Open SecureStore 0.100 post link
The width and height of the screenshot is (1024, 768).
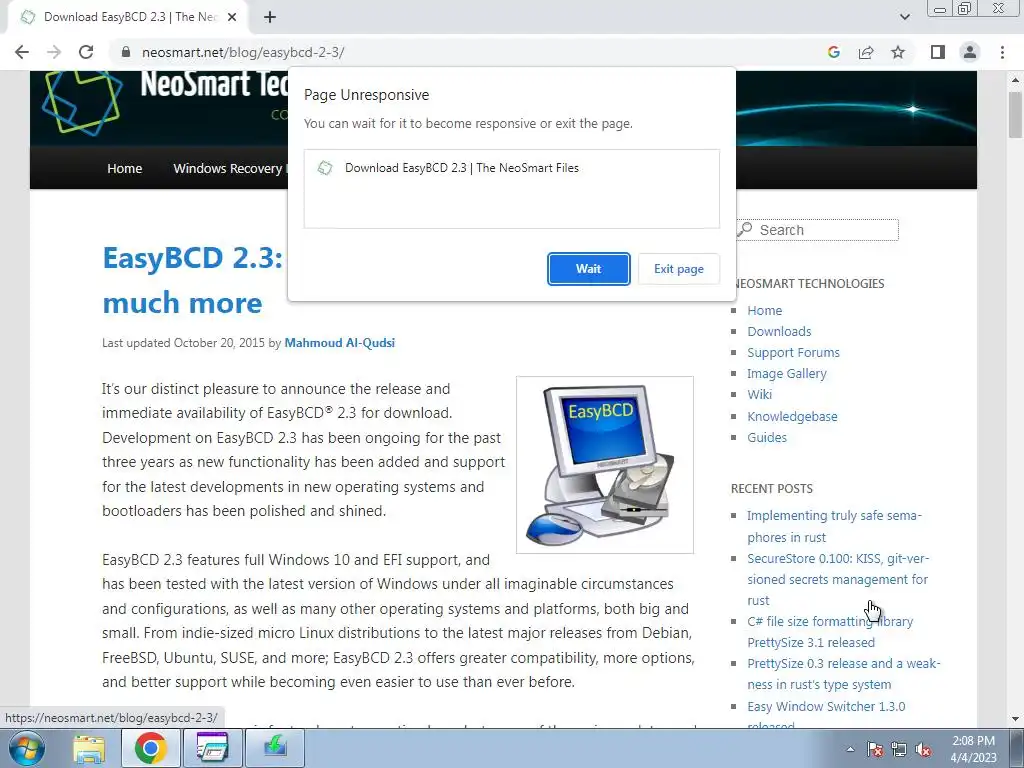[x=838, y=579]
